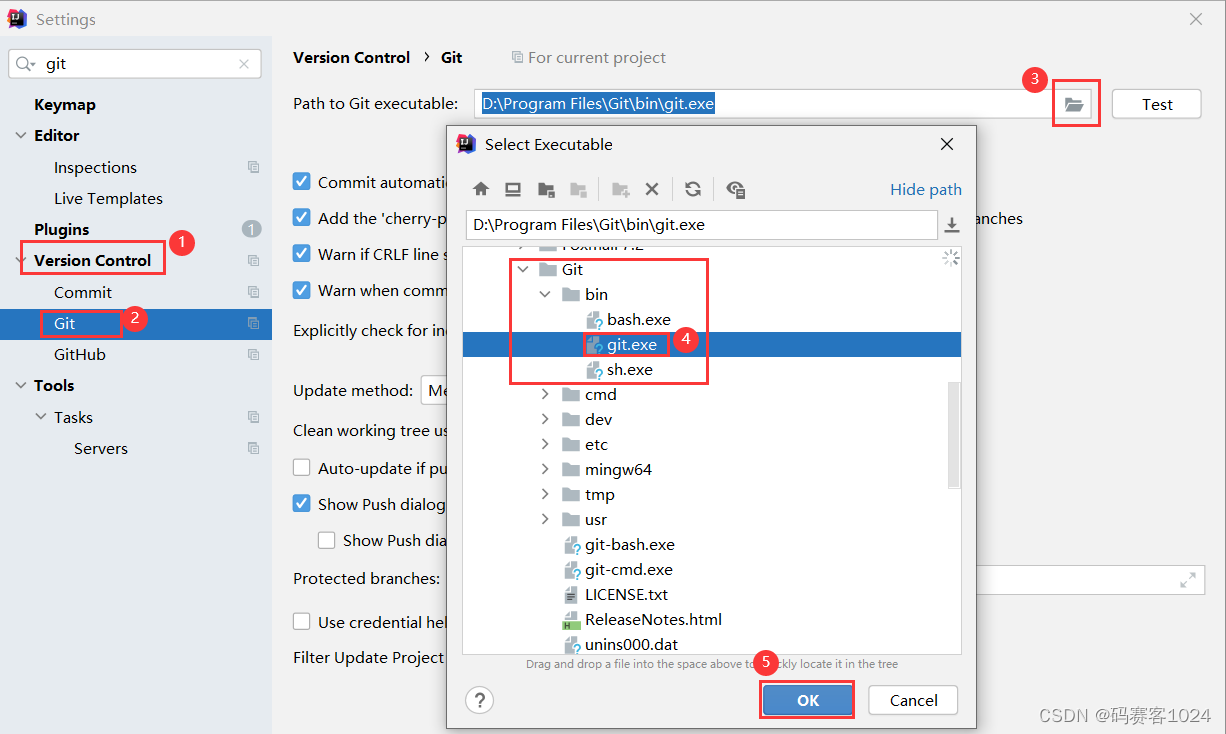Enable Use credential helper checkbox
This screenshot has height=734, width=1226.
pos(301,621)
